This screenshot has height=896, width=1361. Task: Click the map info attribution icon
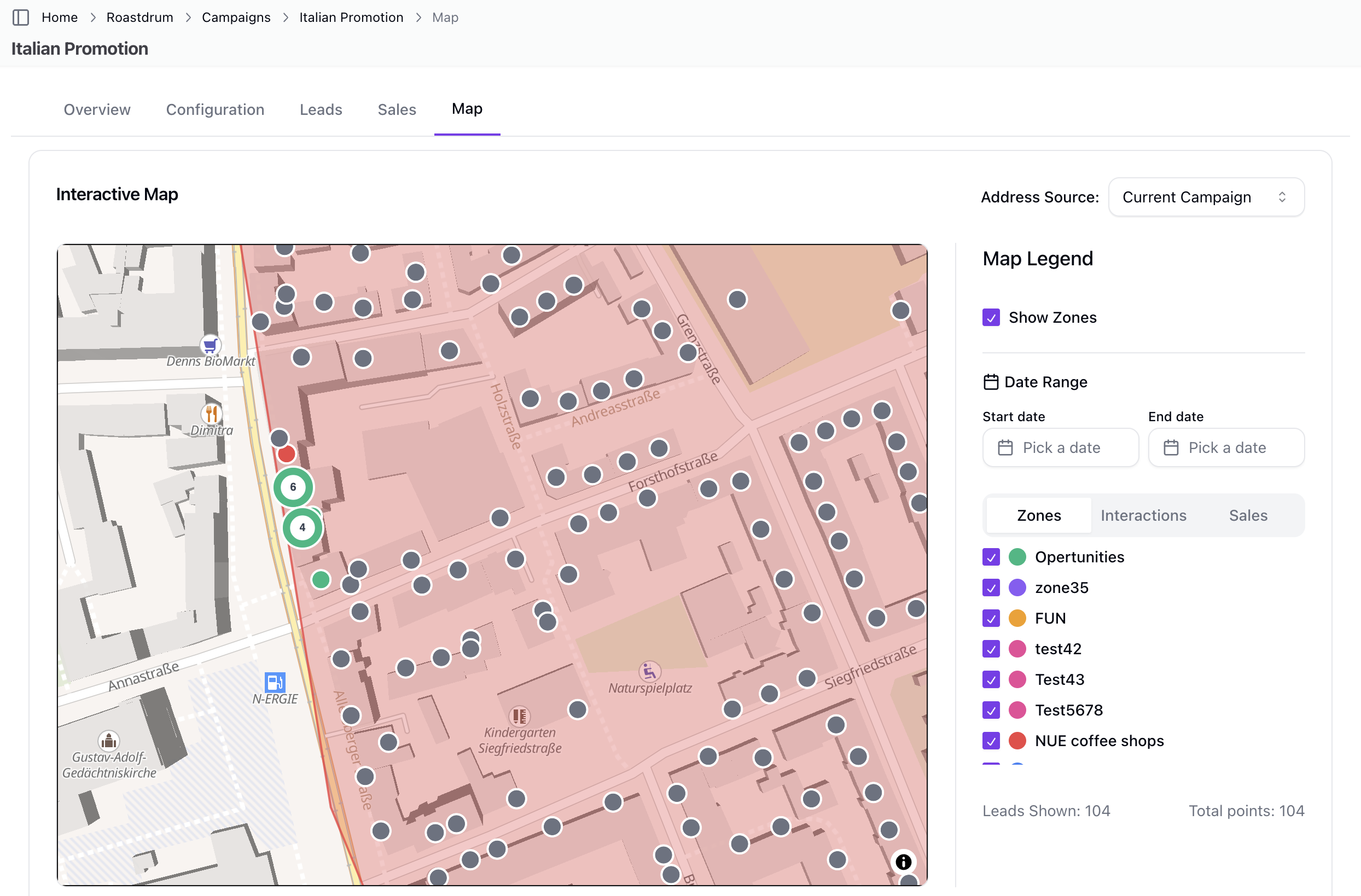point(903,862)
